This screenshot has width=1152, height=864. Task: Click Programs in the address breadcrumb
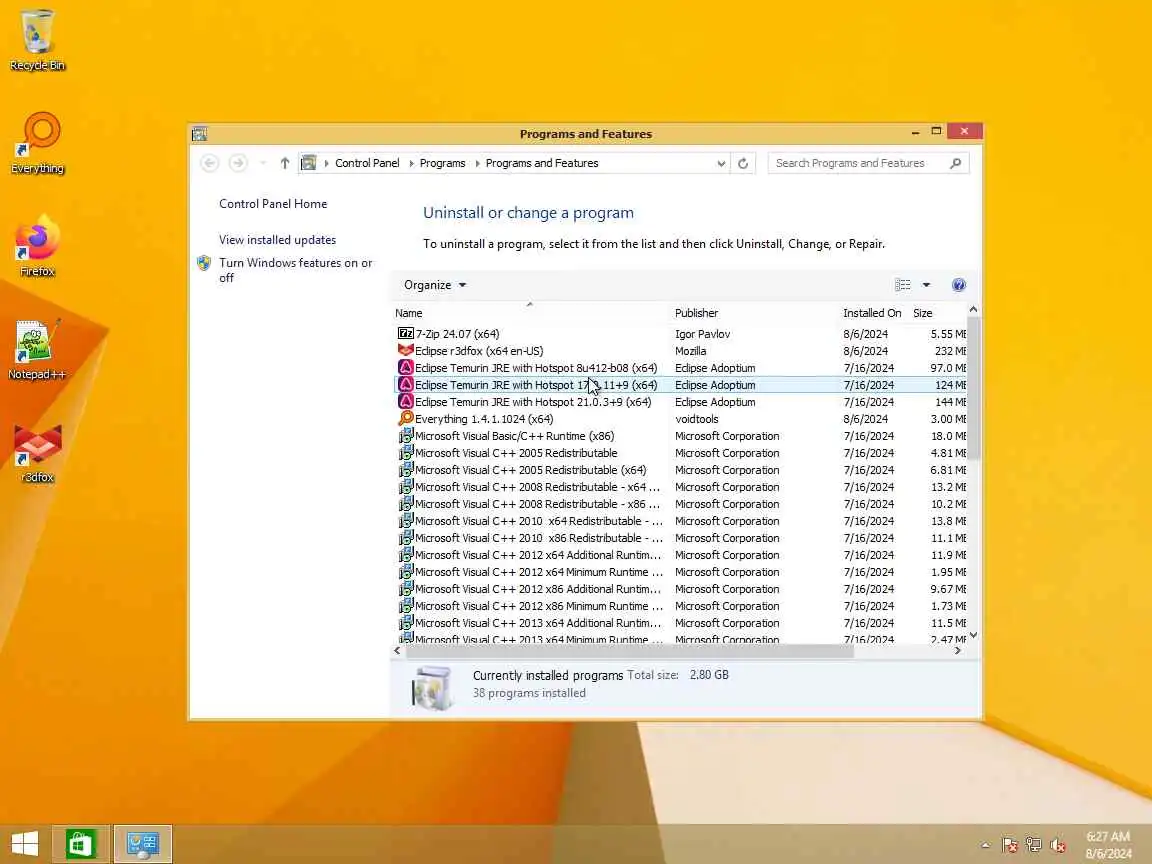point(442,163)
